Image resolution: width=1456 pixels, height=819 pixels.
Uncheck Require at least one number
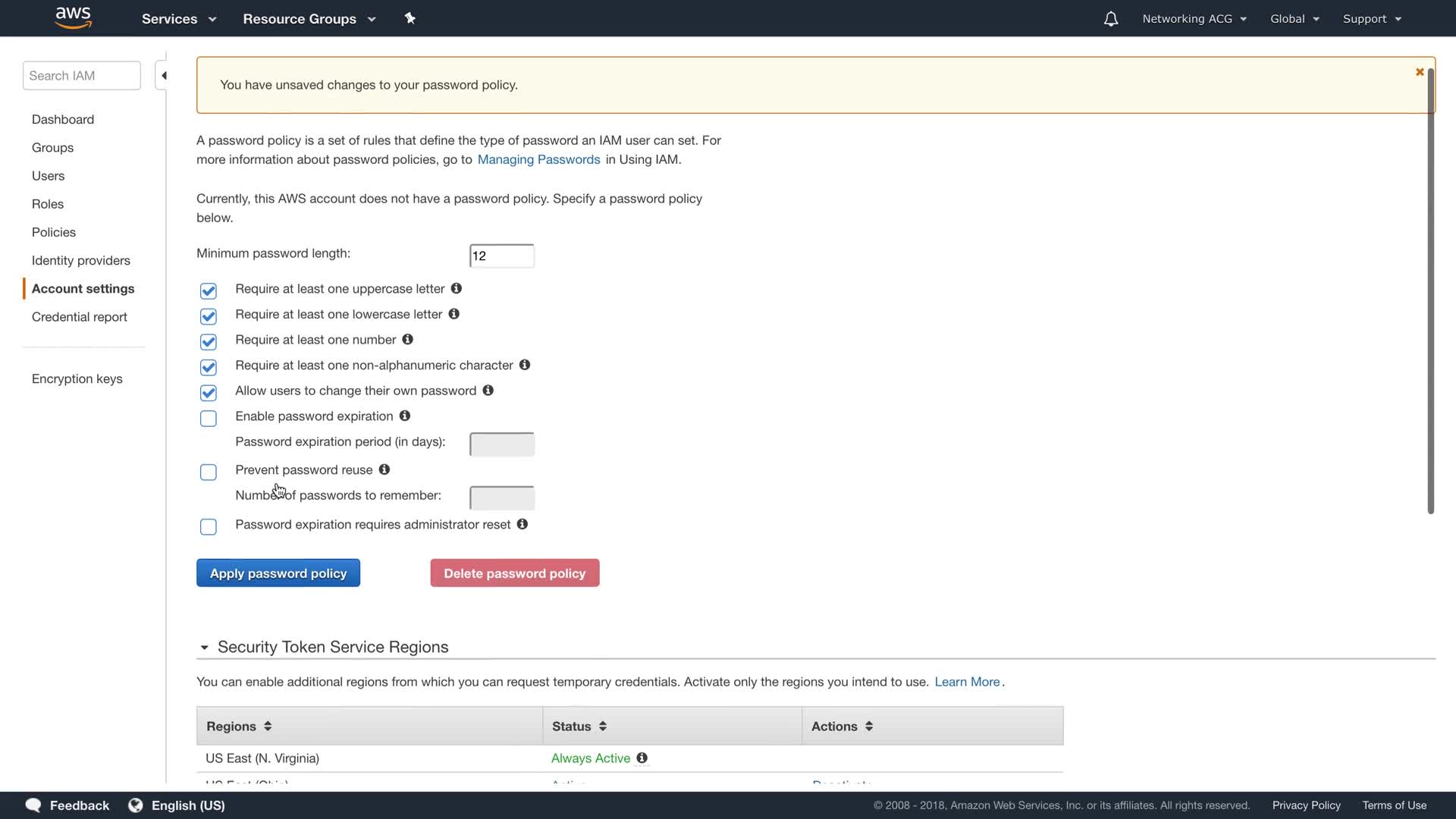click(209, 342)
